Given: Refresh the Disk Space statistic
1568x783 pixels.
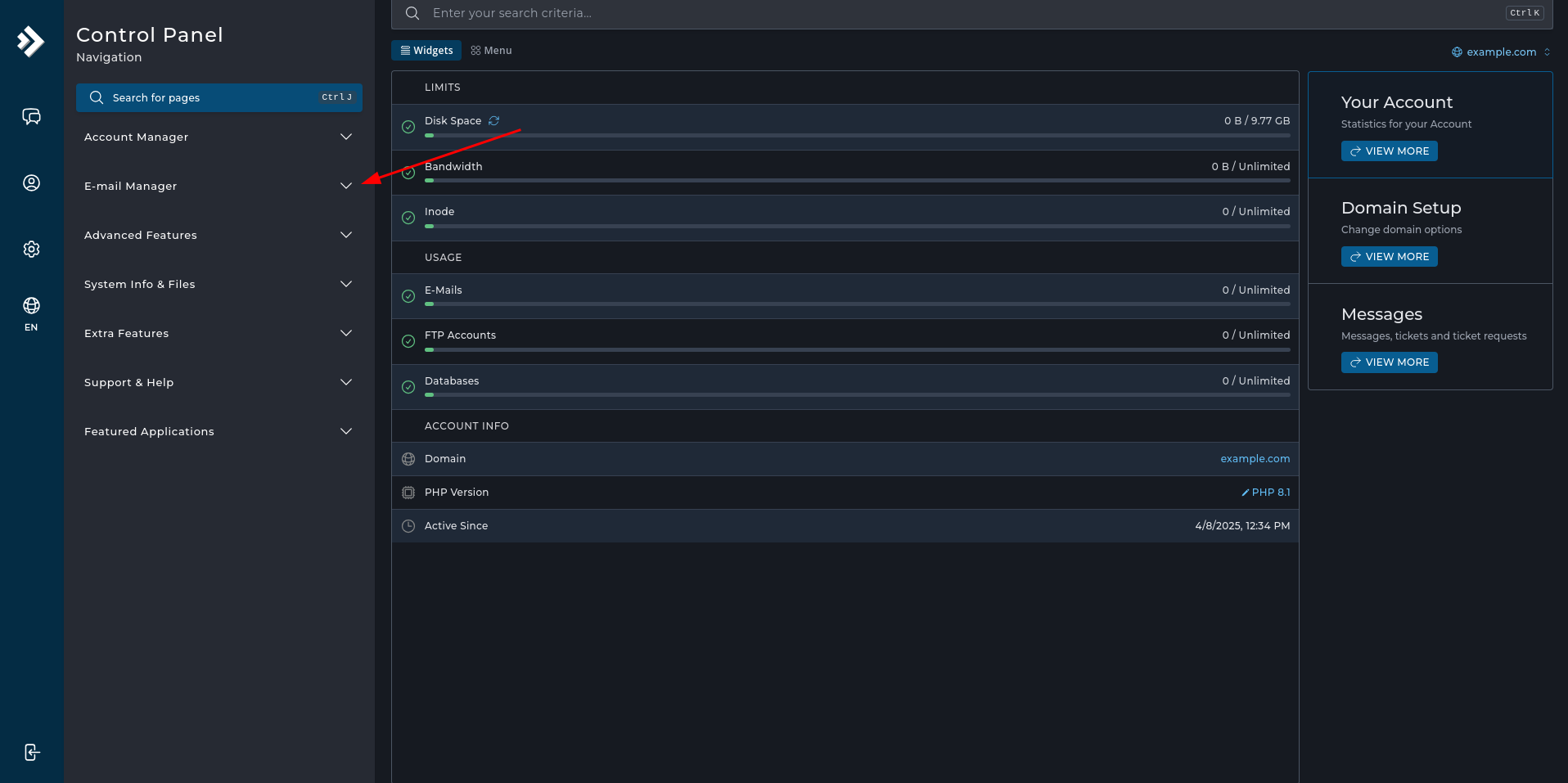Looking at the screenshot, I should [x=494, y=120].
